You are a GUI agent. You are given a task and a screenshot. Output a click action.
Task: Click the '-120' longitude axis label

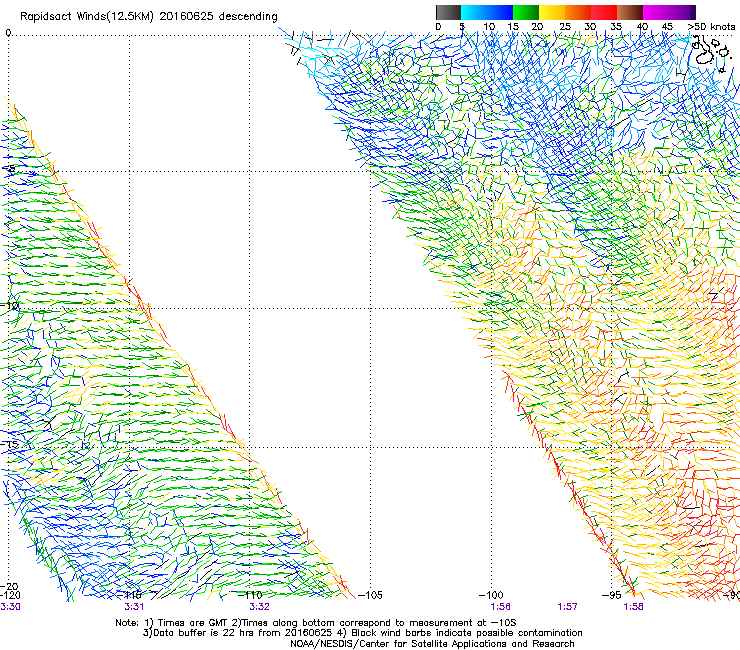[10, 595]
